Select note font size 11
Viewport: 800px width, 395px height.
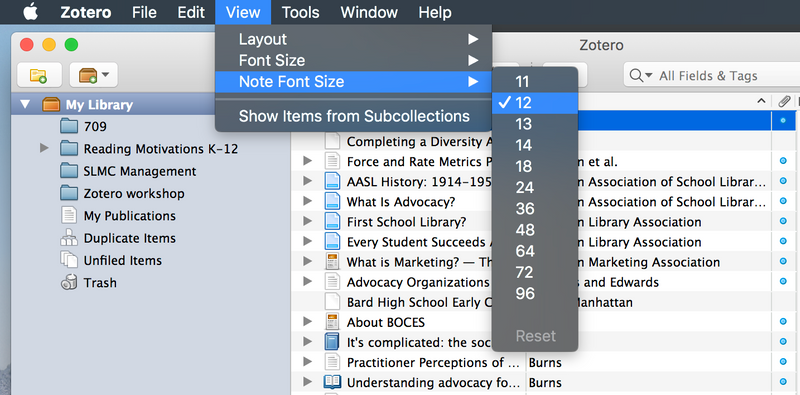click(x=535, y=82)
